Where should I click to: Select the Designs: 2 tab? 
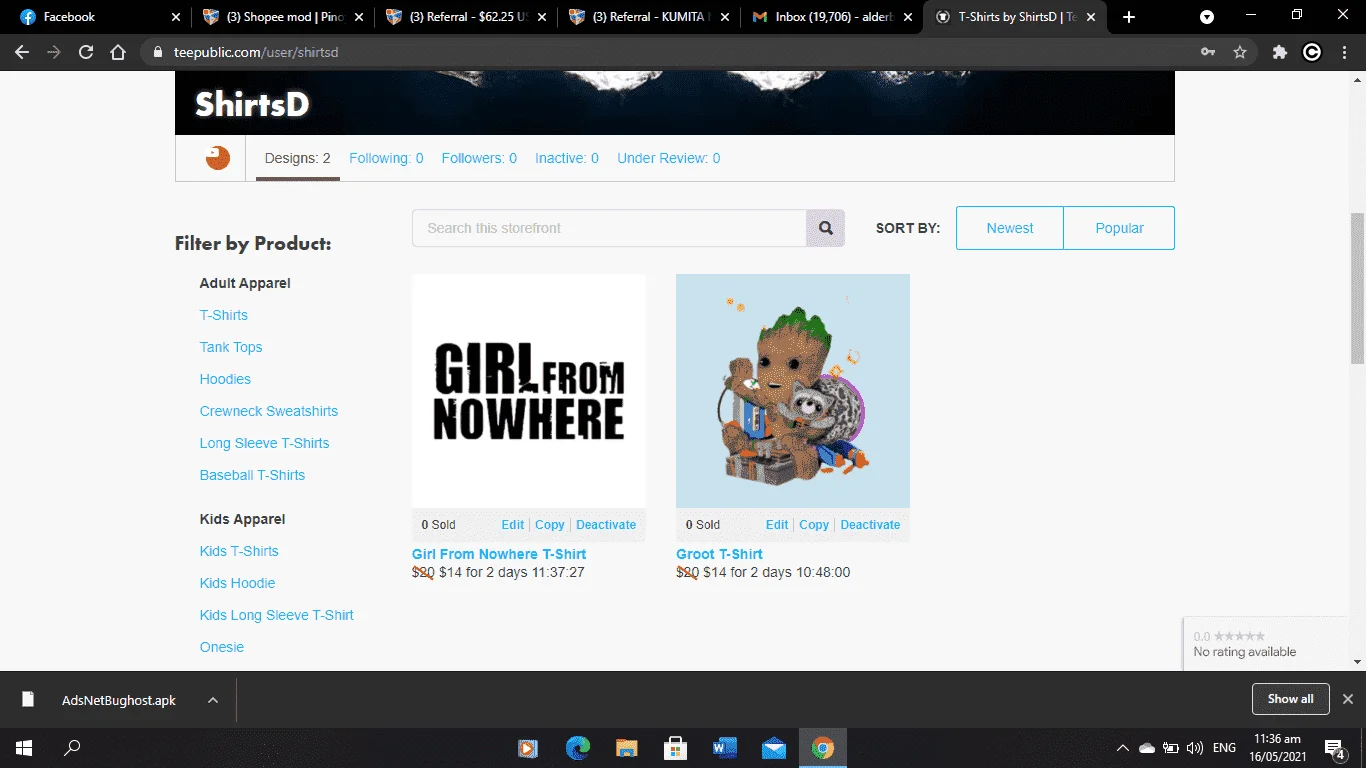pos(298,158)
